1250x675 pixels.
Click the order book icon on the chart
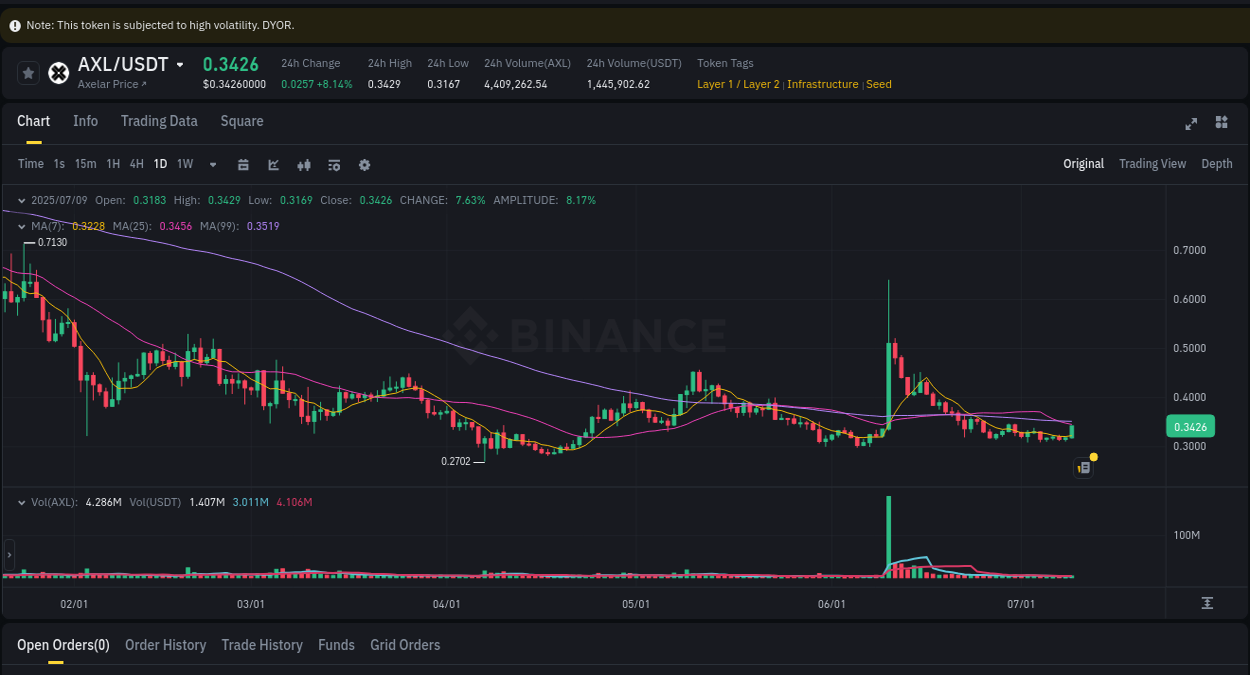[x=1083, y=466]
